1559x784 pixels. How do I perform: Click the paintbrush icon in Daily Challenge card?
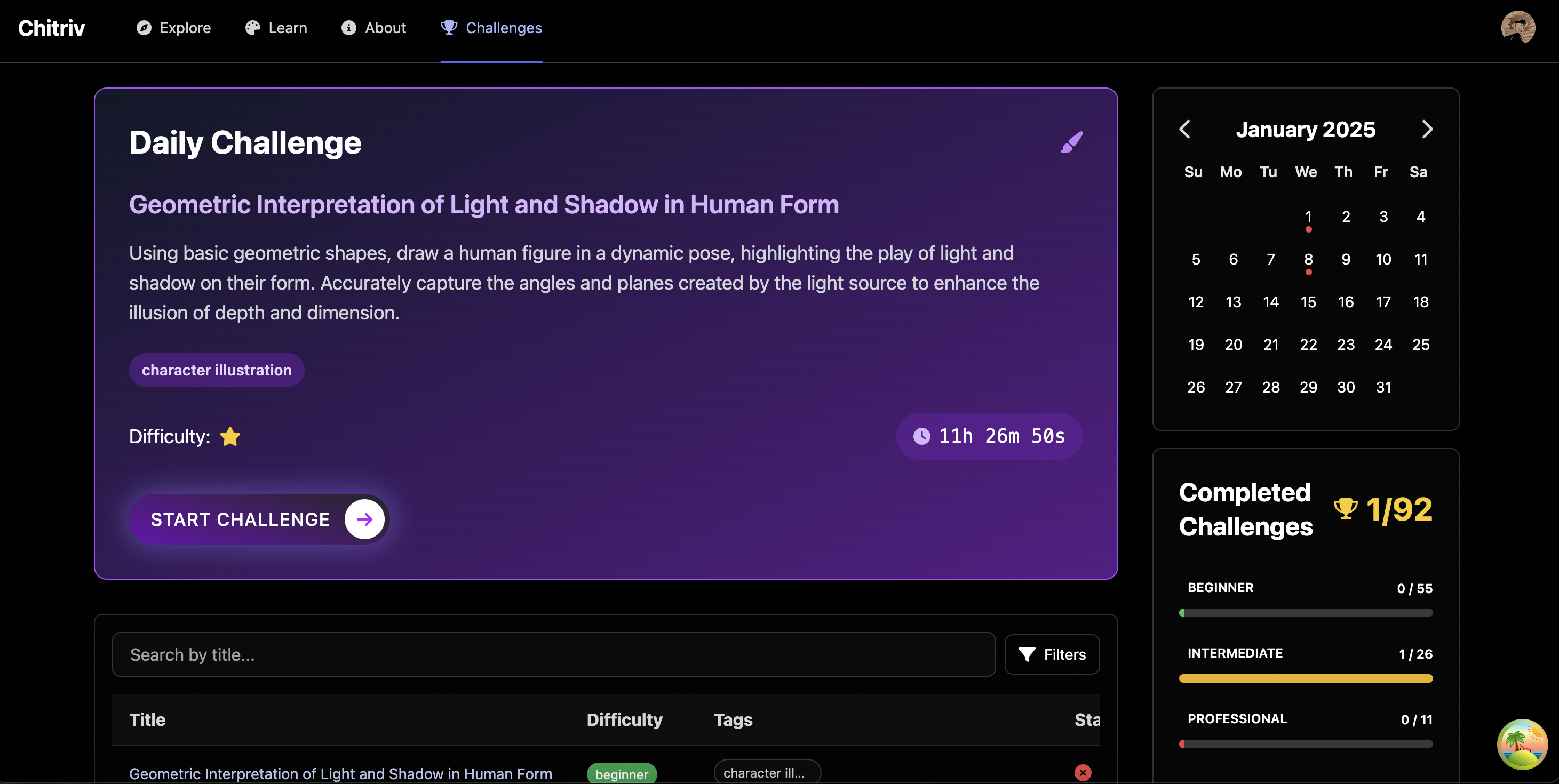[x=1071, y=143]
